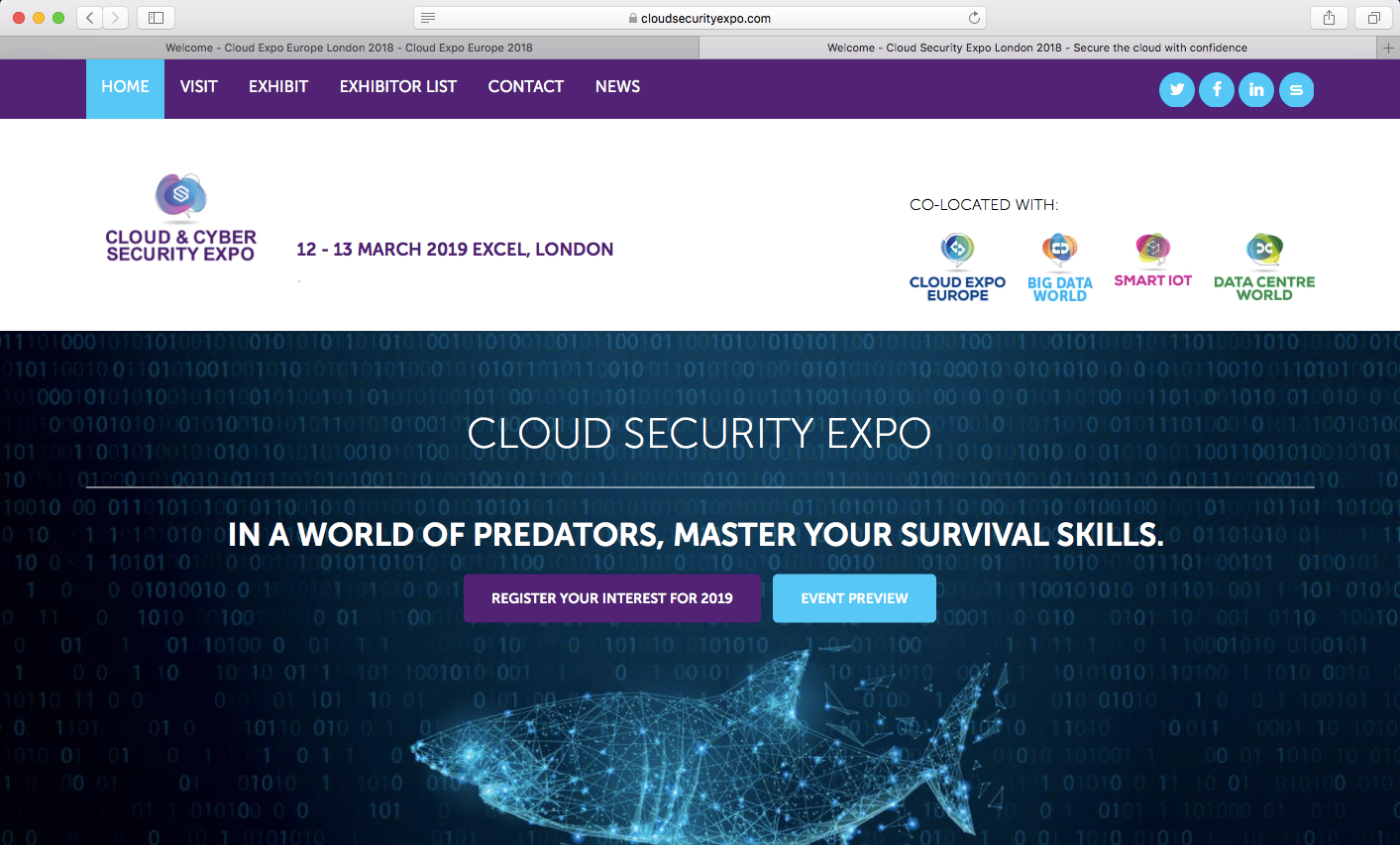The image size is (1400, 845).
Task: Go forward with Safari's forward arrow
Action: tap(116, 18)
